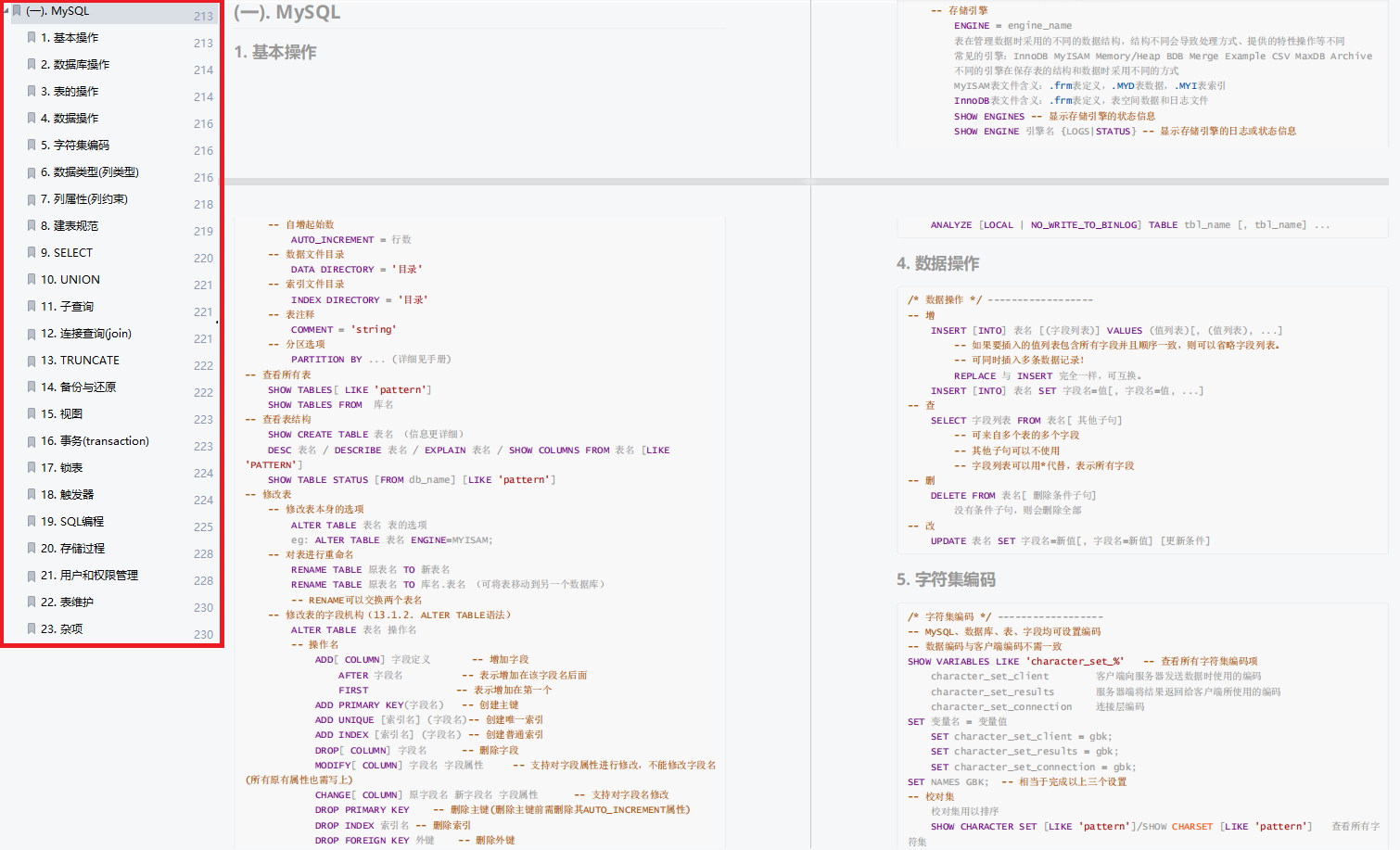
Task: Click bookmark icon beside 23. 杂项
Action: [x=32, y=629]
